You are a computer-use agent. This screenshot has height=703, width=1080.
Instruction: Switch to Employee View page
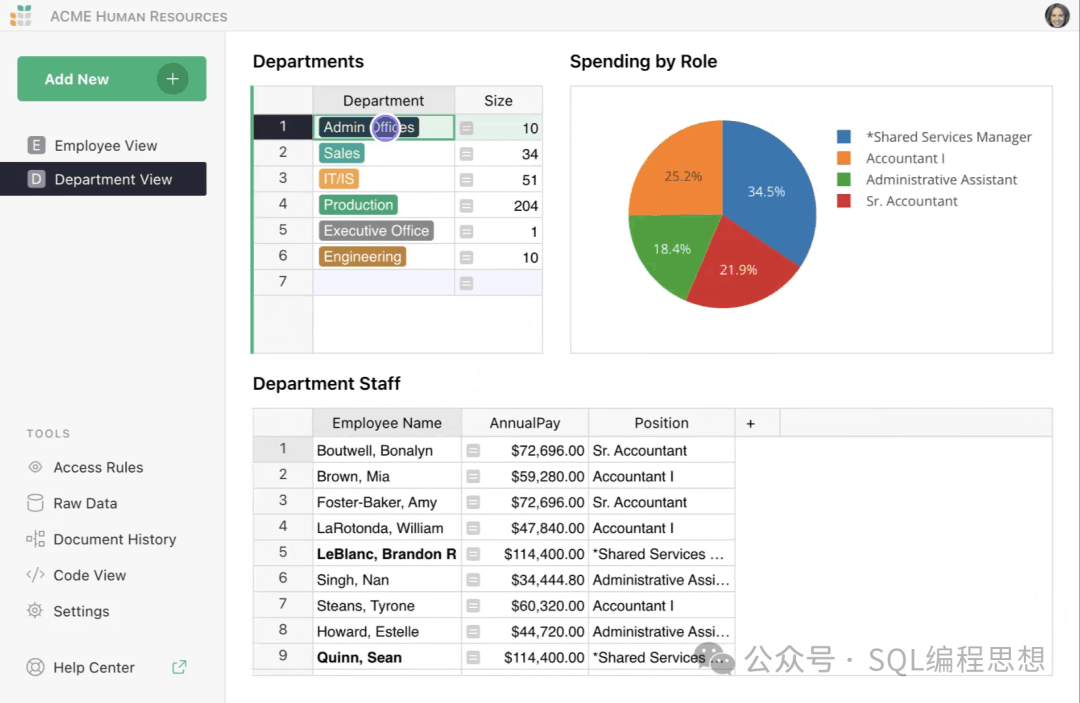point(103,145)
